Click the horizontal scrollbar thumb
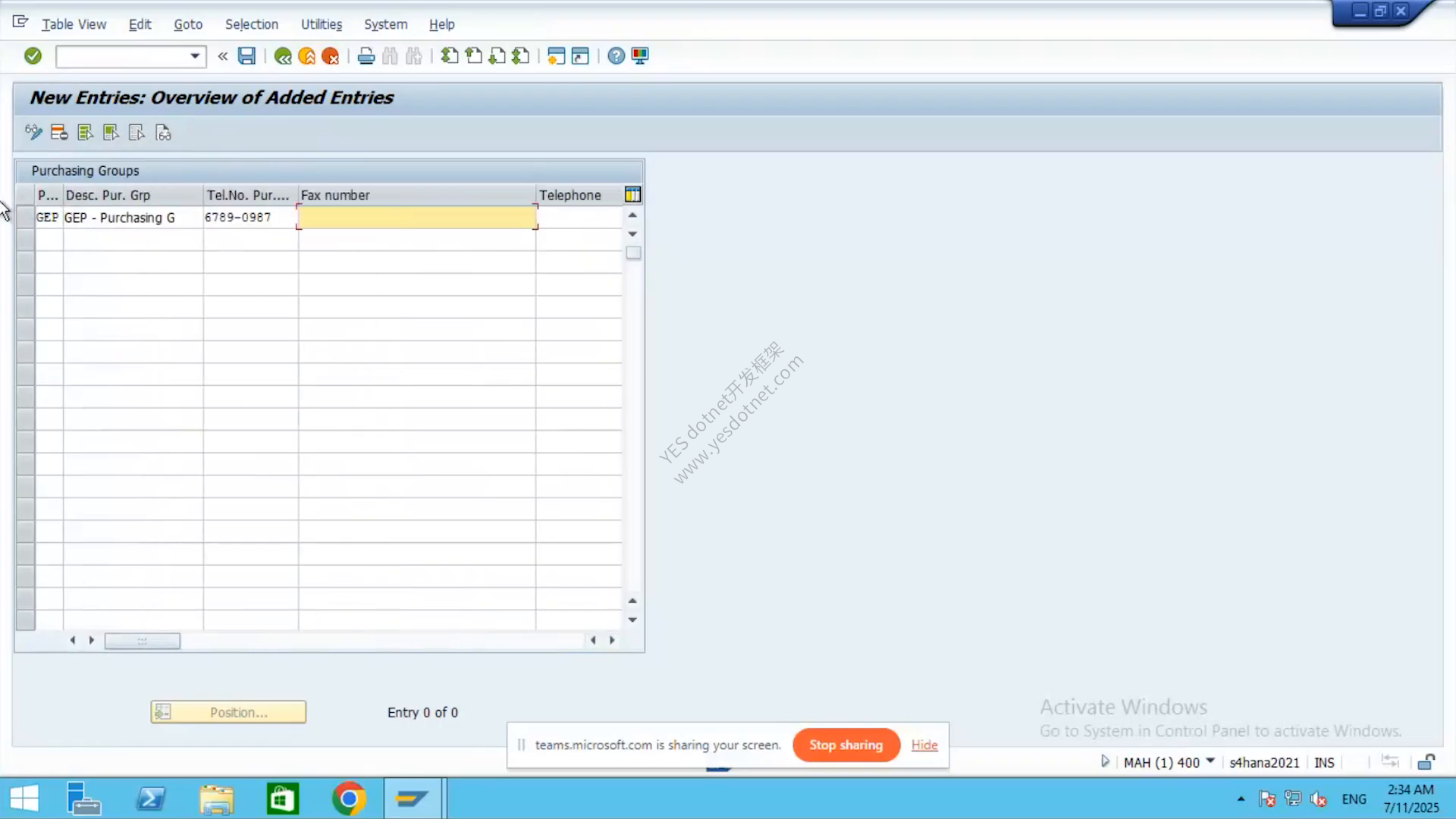 point(142,641)
